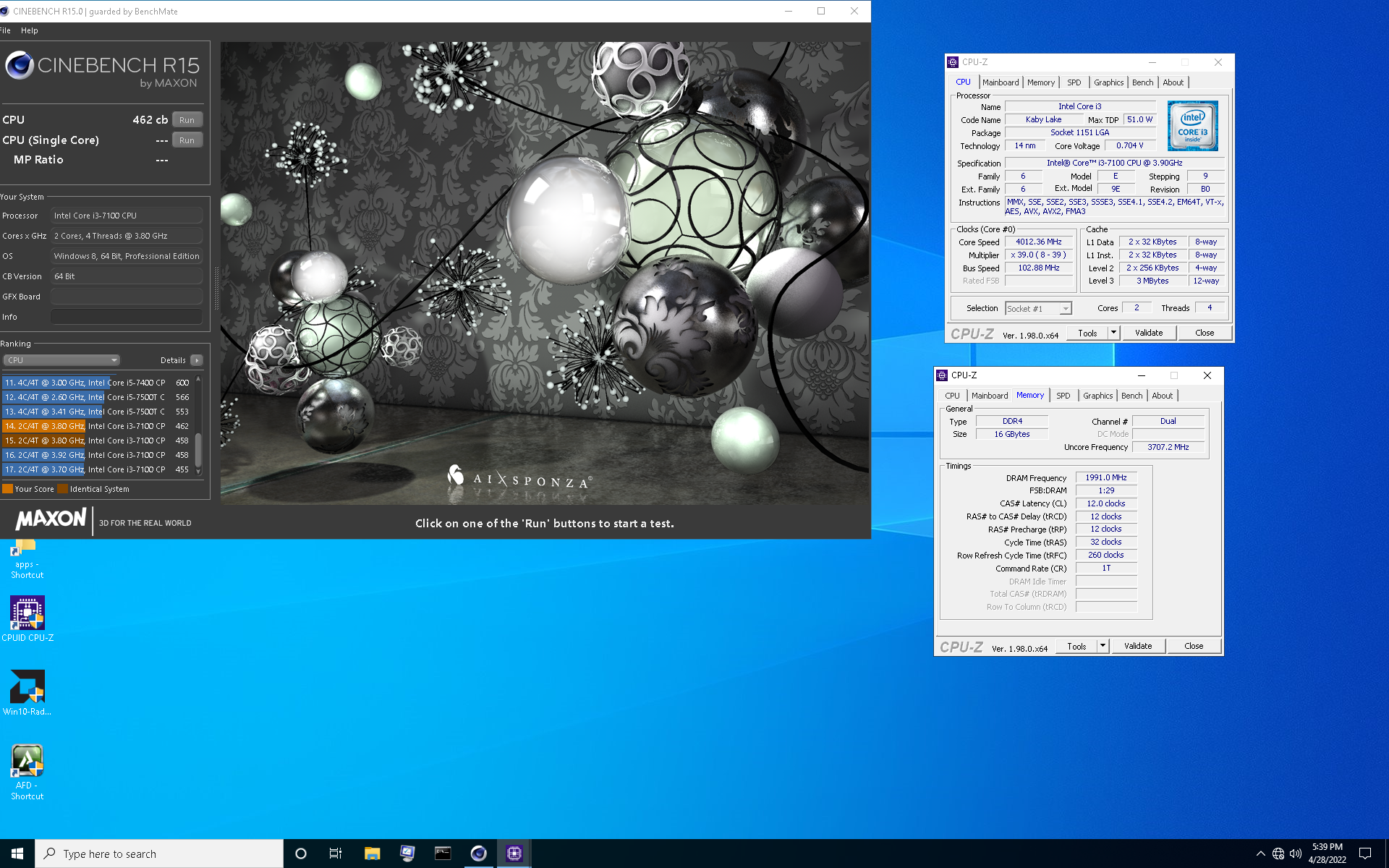Click Validate in lower CPU-Z window
Viewport: 1389px width, 868px height.
pos(1138,646)
